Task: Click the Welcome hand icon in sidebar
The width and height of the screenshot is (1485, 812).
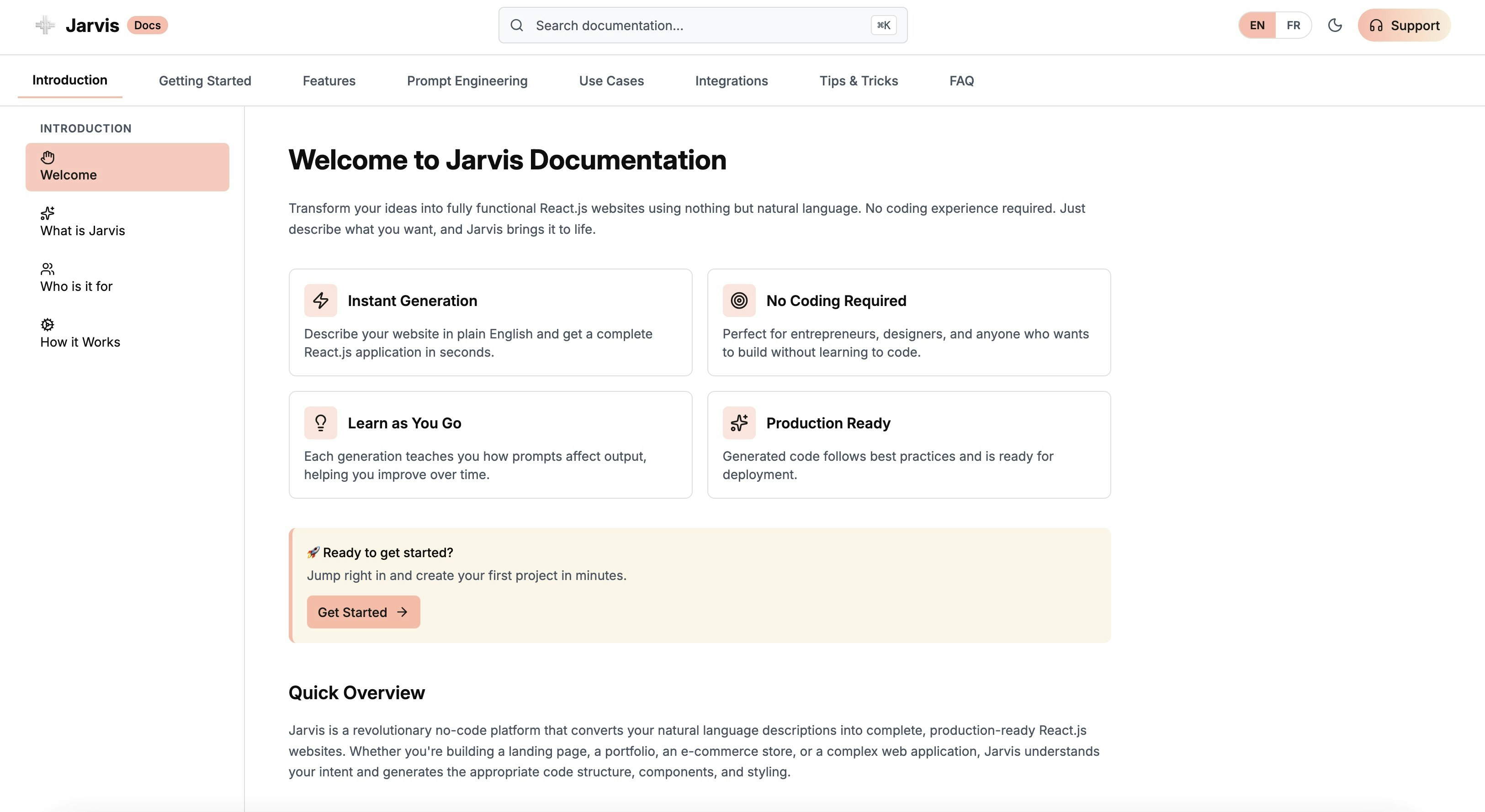Action: 48,157
